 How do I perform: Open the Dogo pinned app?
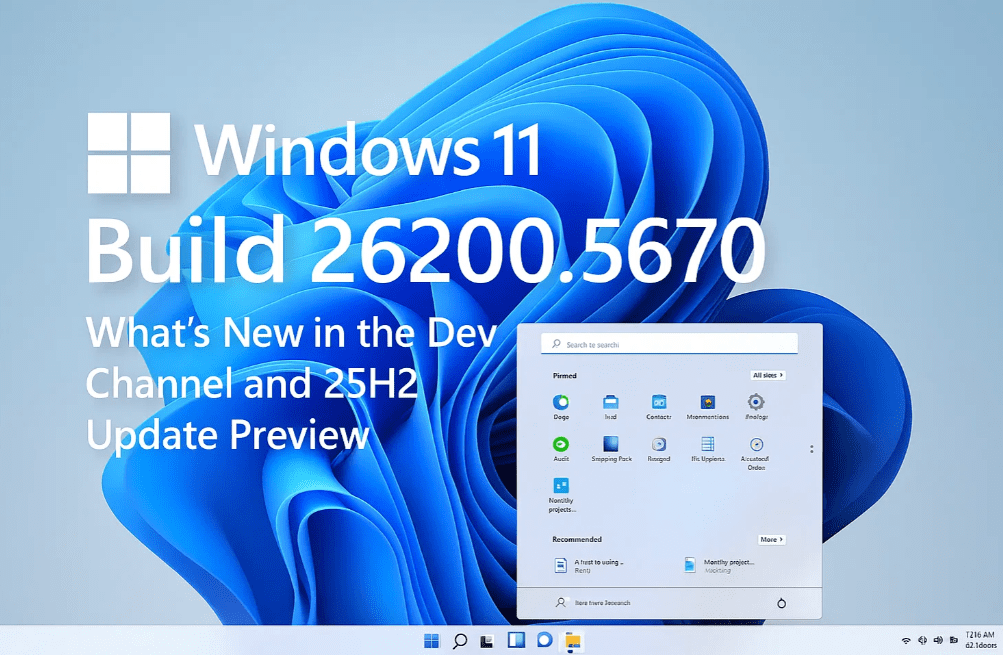click(x=561, y=405)
